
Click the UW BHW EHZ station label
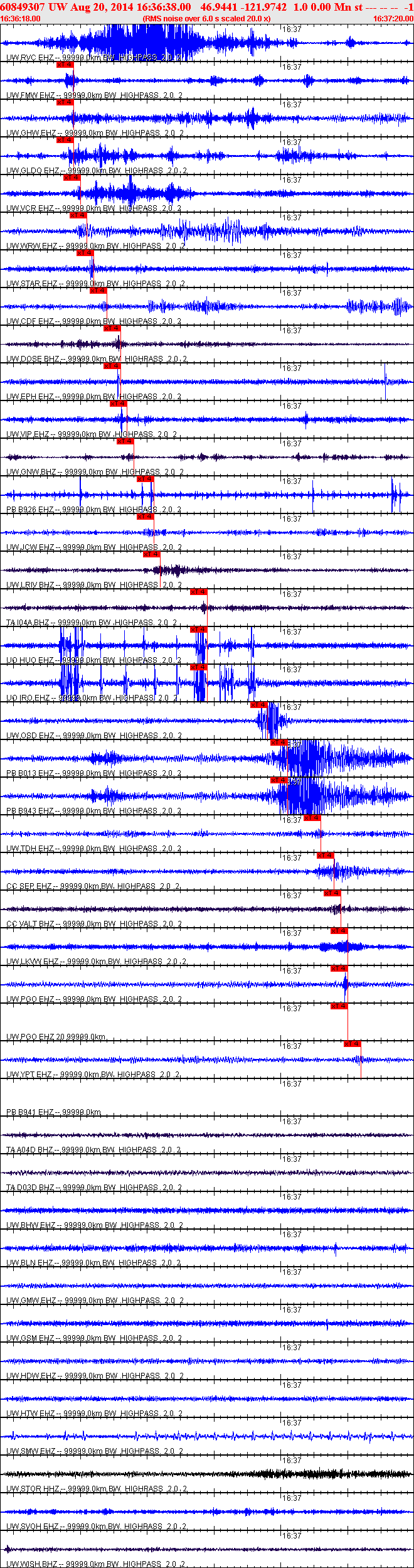click(95, 1225)
